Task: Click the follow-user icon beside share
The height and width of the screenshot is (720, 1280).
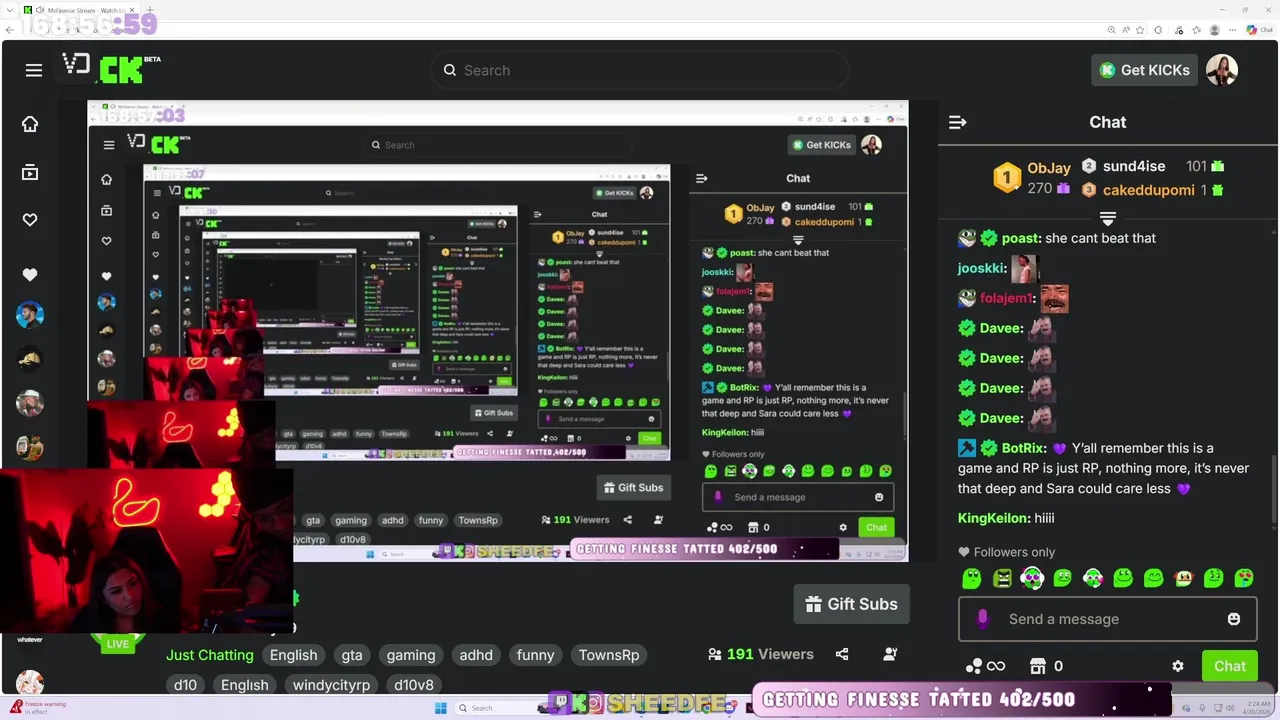Action: click(x=890, y=654)
